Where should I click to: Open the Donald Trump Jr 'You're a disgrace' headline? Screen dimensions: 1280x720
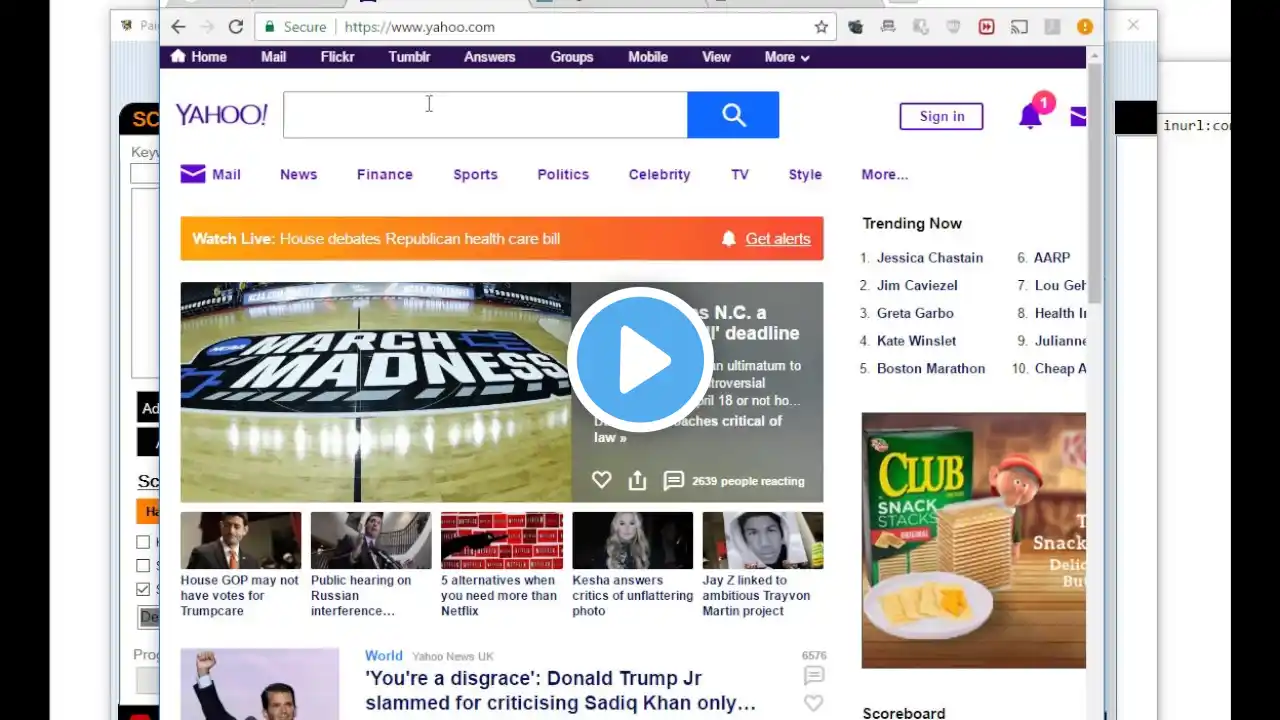[x=560, y=690]
